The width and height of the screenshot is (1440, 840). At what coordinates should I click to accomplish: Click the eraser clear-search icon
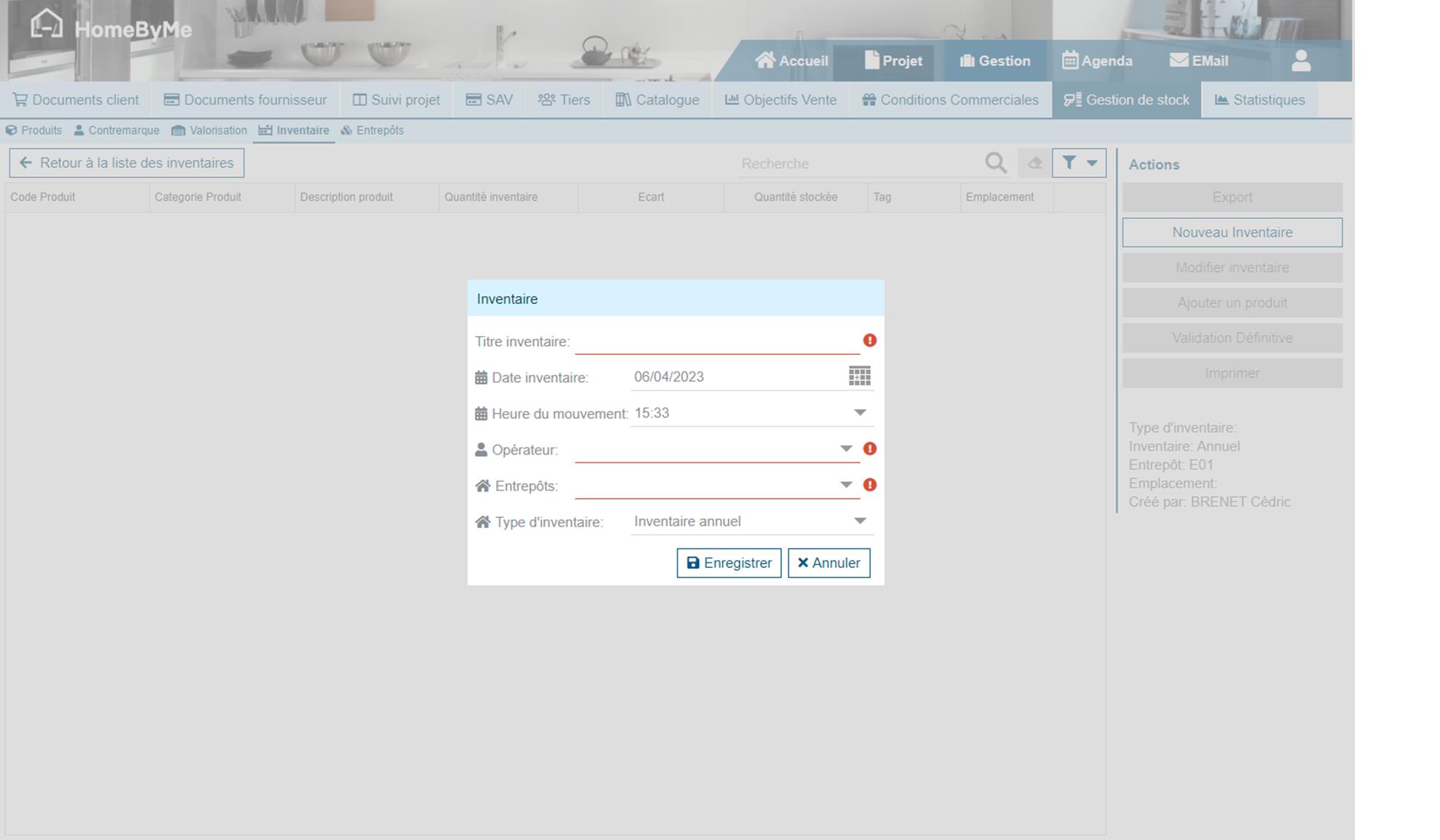1034,163
